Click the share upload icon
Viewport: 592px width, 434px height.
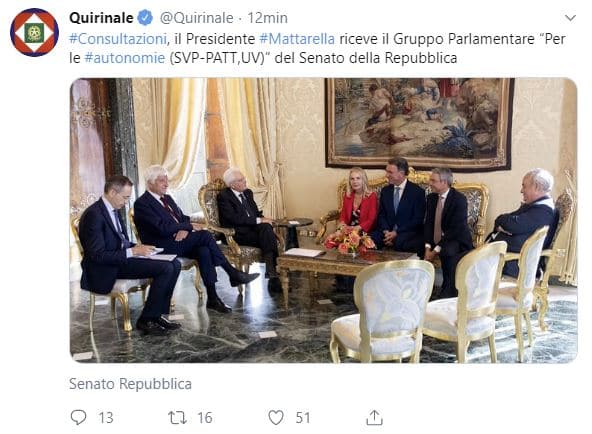[374, 417]
